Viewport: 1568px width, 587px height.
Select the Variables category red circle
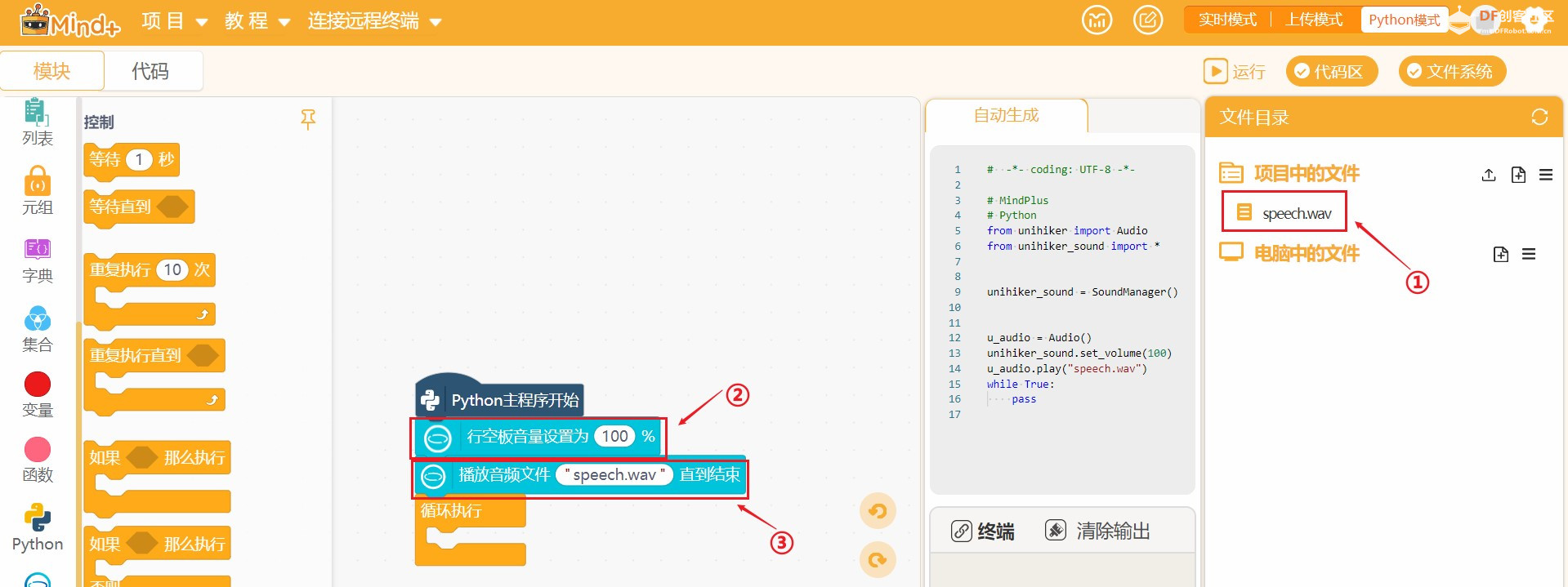pos(38,385)
